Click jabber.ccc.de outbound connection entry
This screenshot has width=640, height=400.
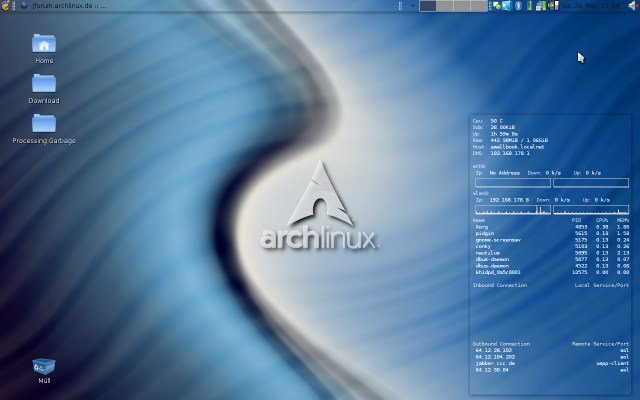click(x=495, y=363)
